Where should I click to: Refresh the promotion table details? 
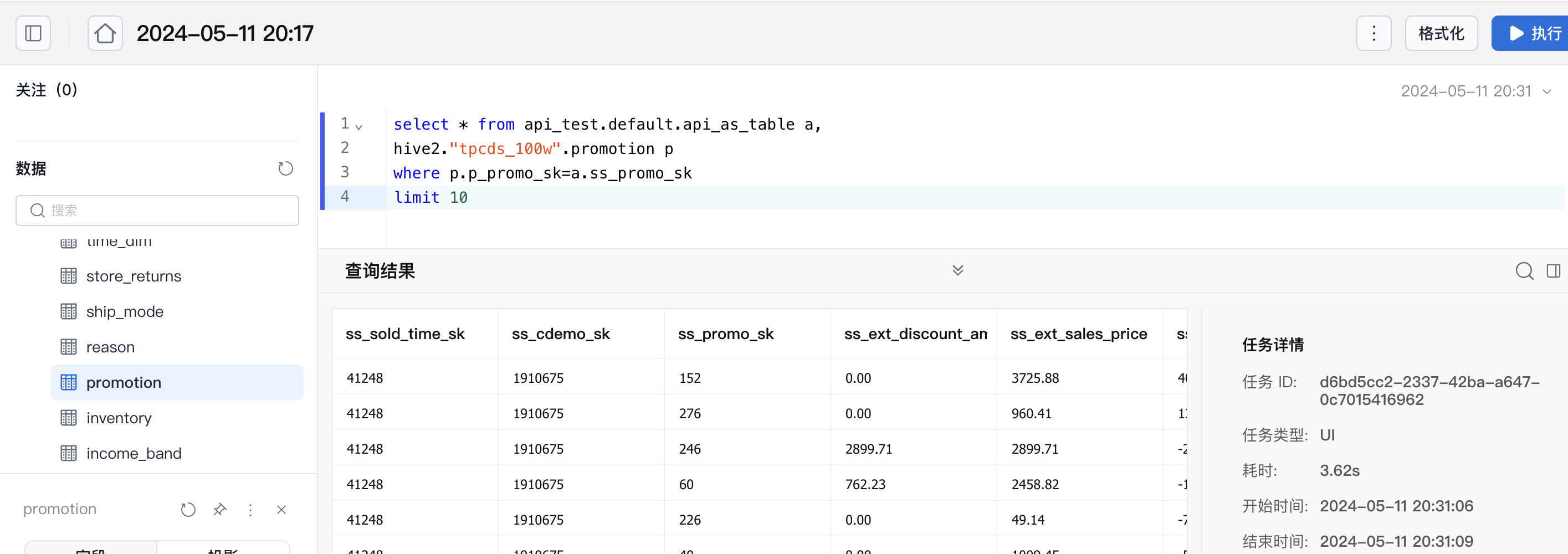tap(188, 510)
